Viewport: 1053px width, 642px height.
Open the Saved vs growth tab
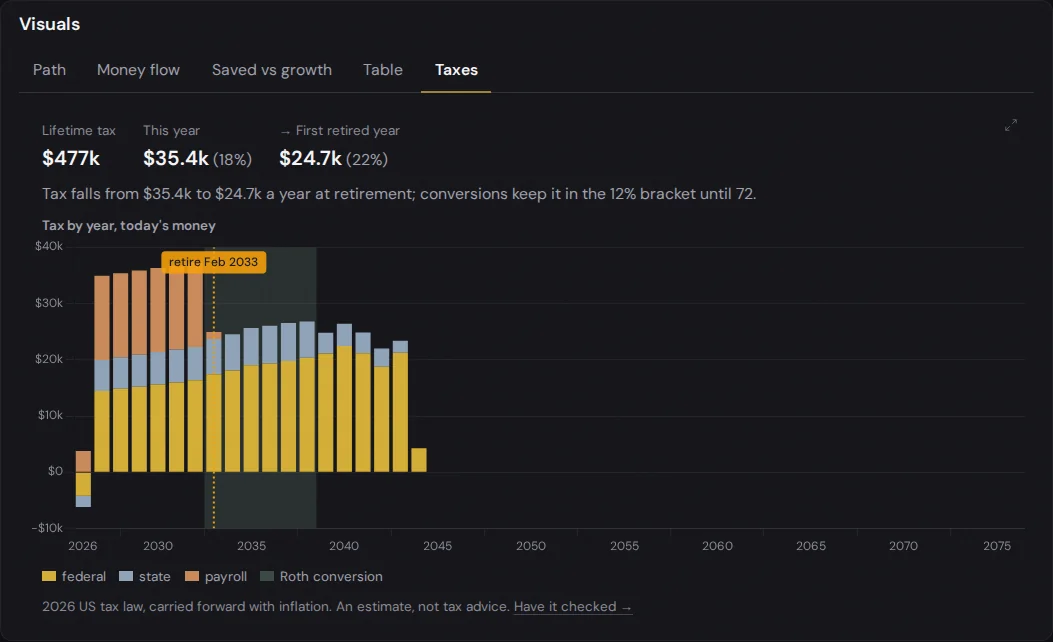(x=272, y=70)
